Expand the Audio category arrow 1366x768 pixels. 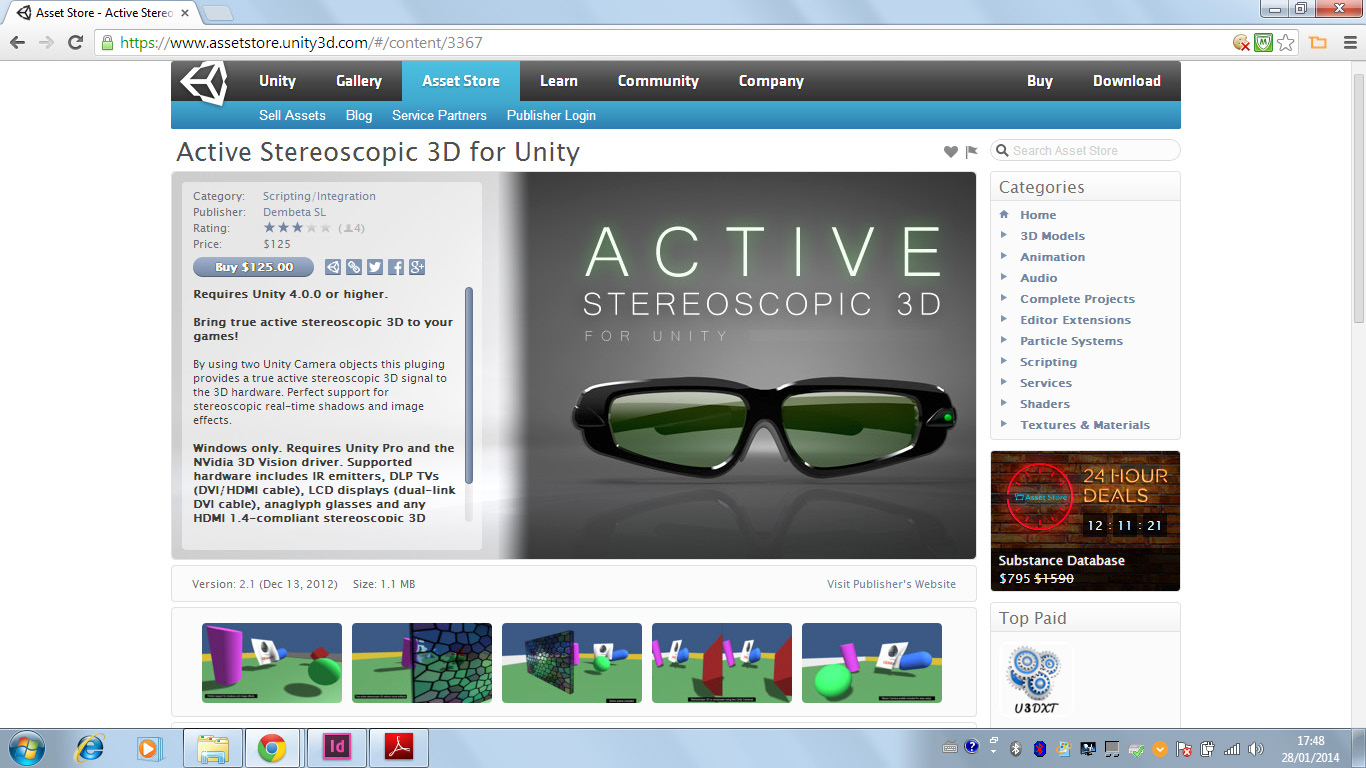click(x=1004, y=277)
